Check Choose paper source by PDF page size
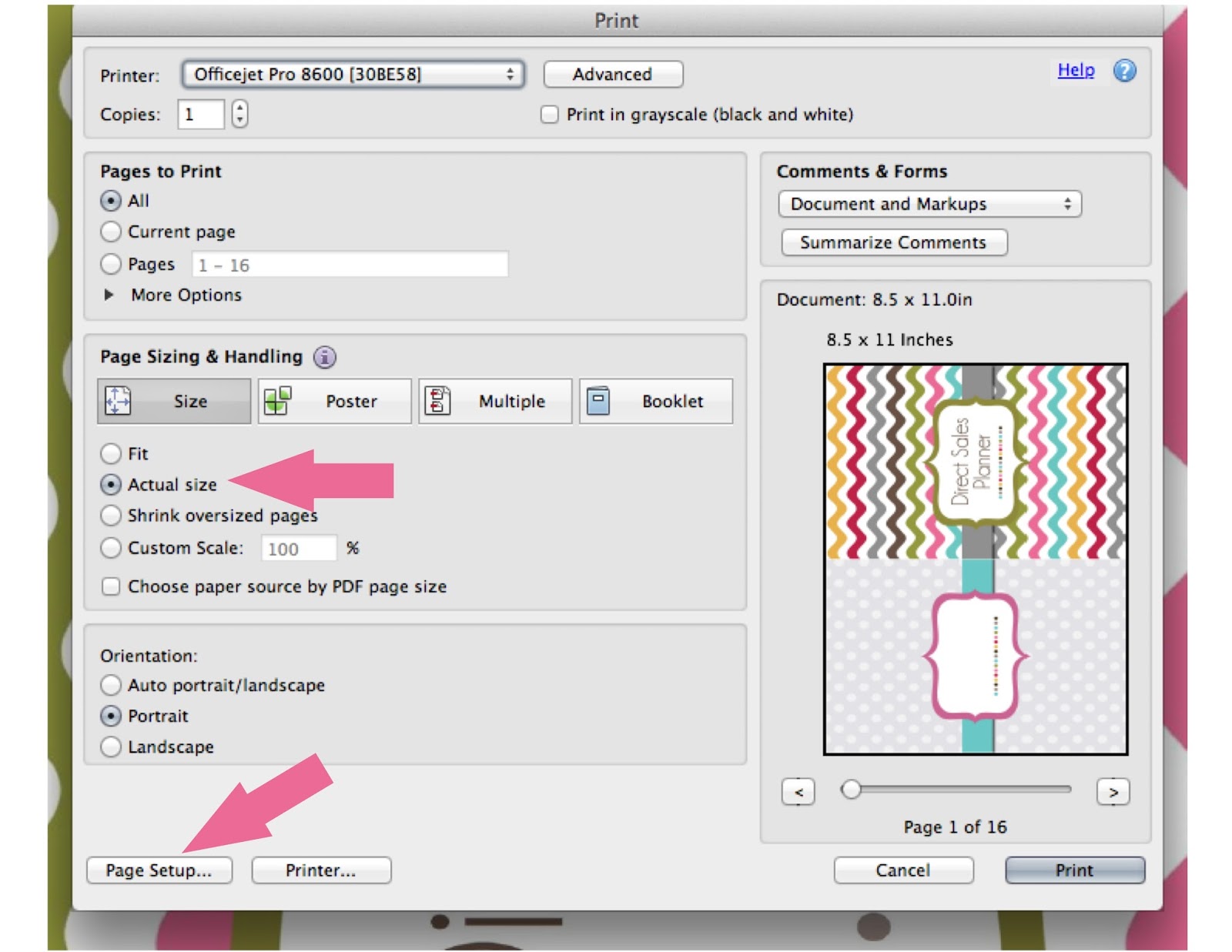This screenshot has width=1232, height=952. (x=111, y=586)
